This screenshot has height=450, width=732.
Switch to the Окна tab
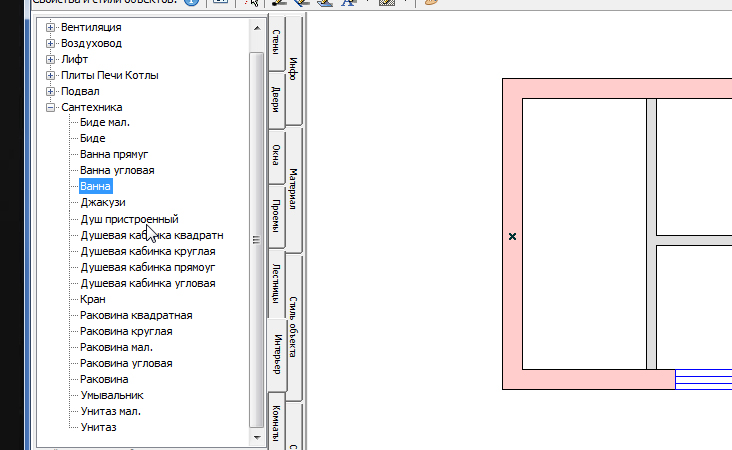[275, 155]
